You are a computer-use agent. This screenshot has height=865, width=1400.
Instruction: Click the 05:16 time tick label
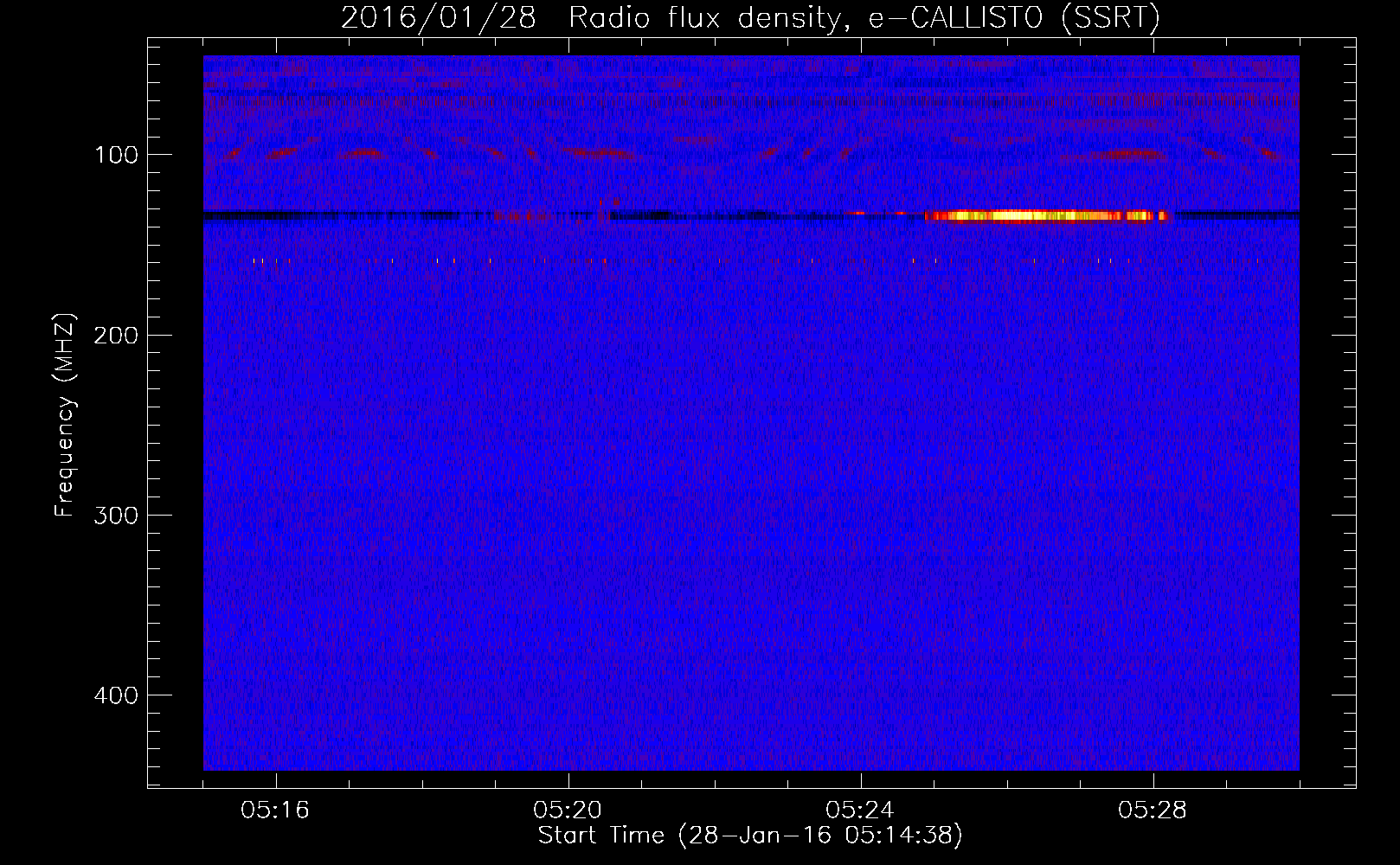tap(275, 811)
